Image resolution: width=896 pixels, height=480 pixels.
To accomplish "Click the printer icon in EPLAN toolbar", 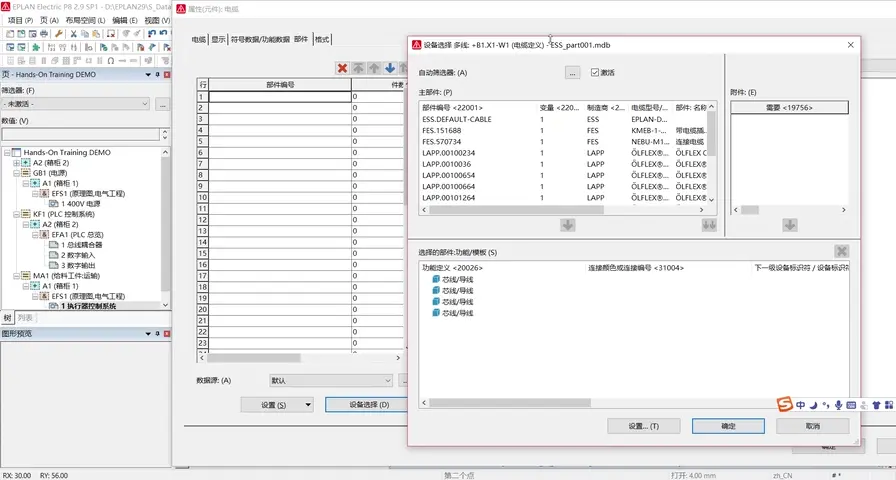I will (44, 34).
